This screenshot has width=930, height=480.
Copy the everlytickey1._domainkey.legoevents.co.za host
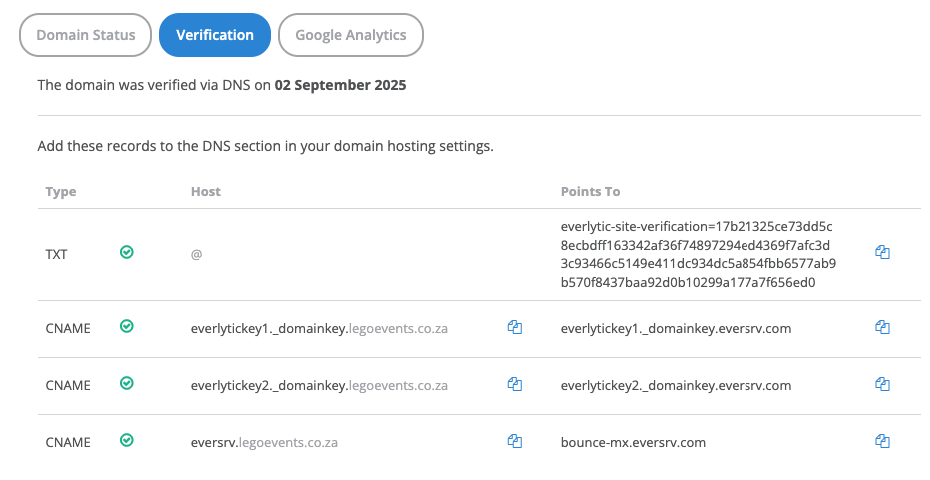coord(515,327)
